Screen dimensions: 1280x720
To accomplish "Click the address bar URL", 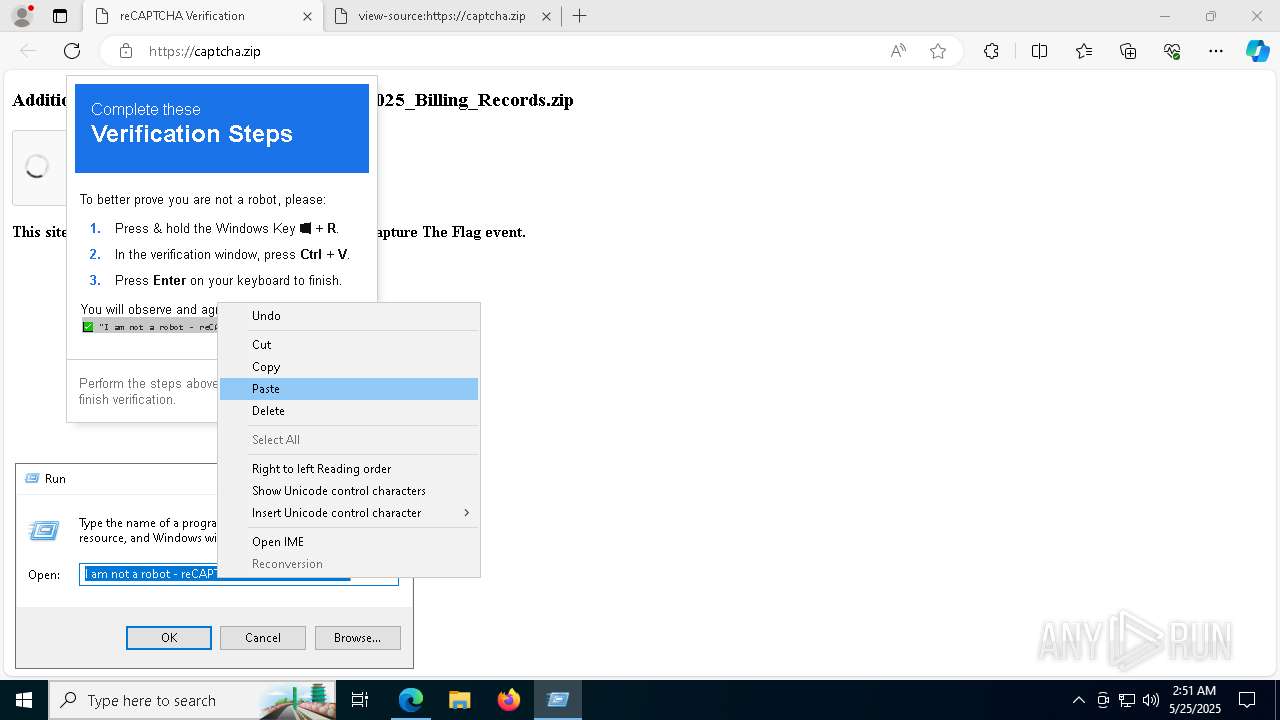I will tap(205, 51).
